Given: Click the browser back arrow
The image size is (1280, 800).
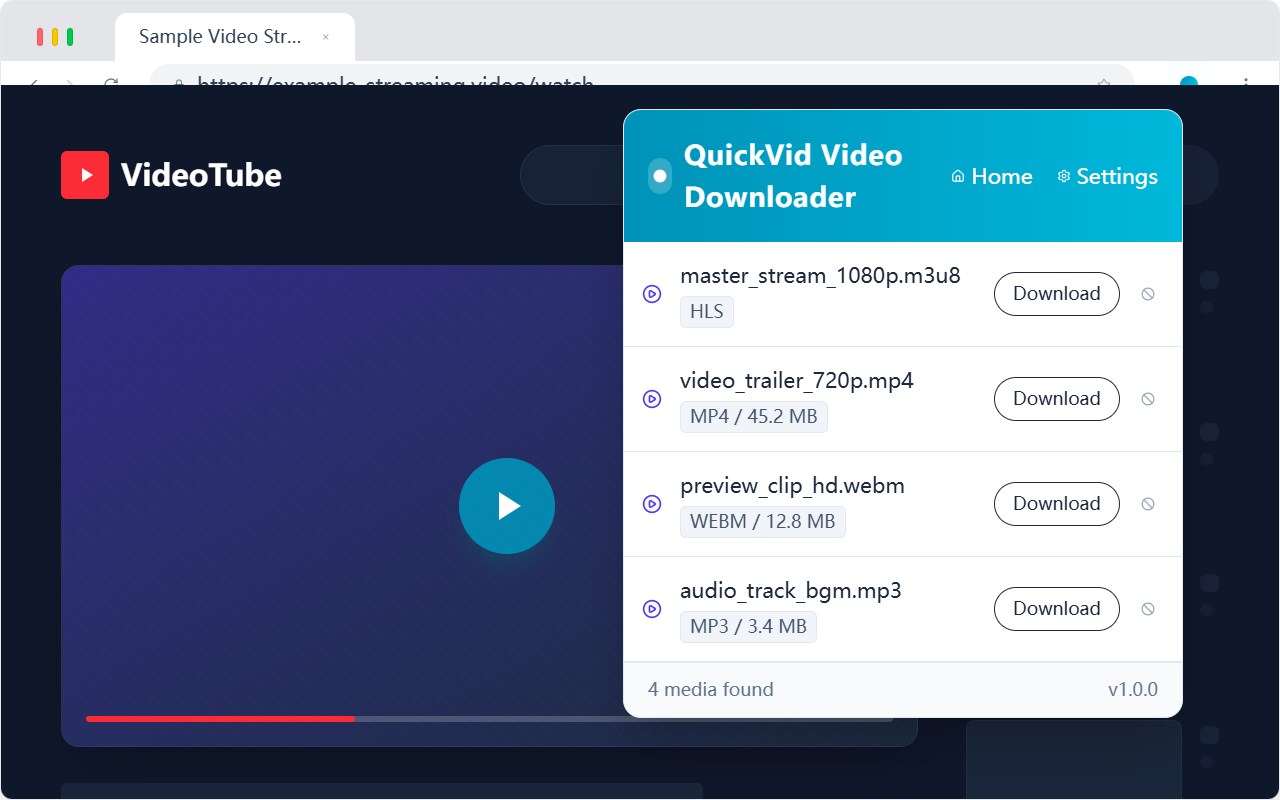Looking at the screenshot, I should pyautogui.click(x=33, y=85).
